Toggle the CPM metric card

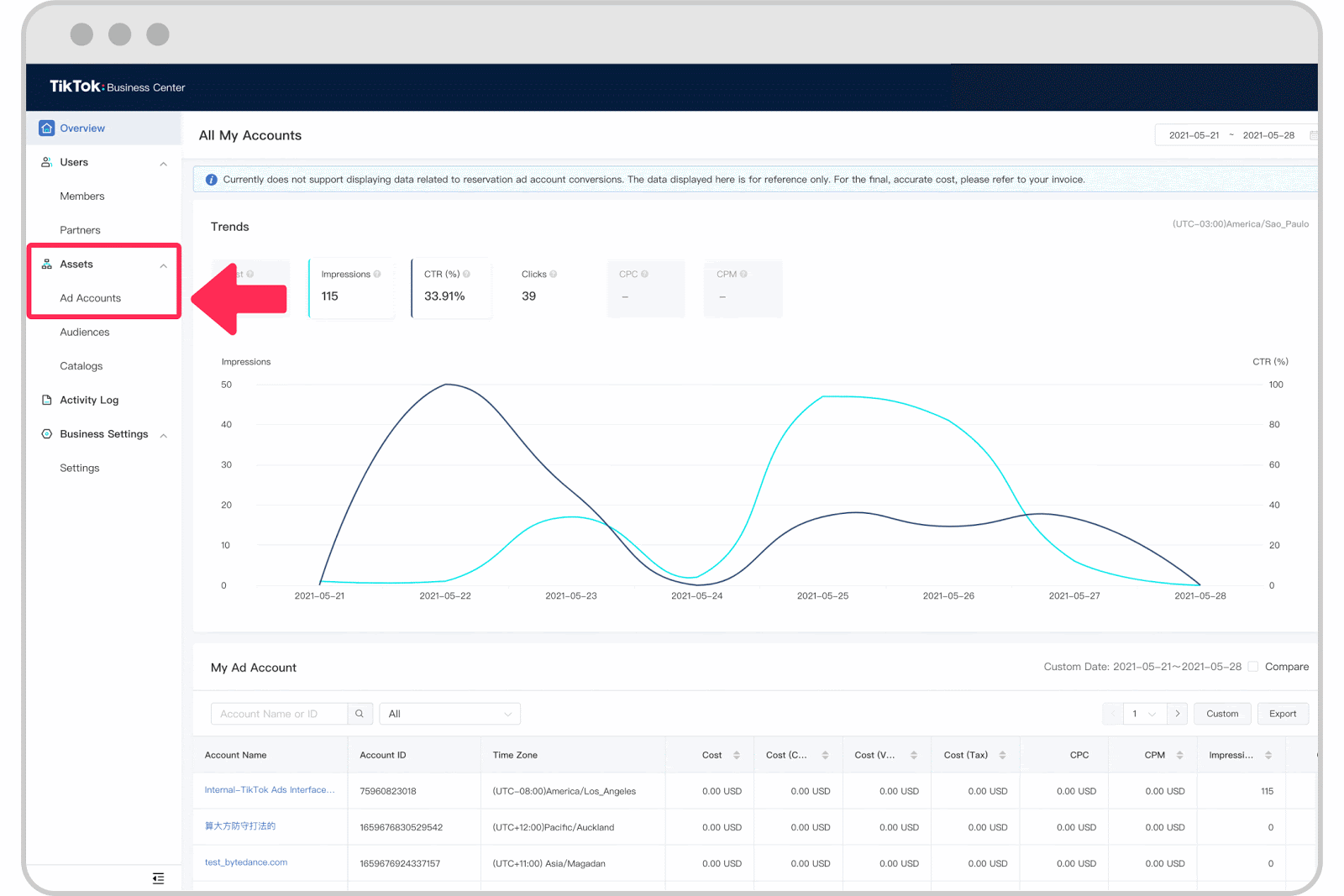[743, 288]
